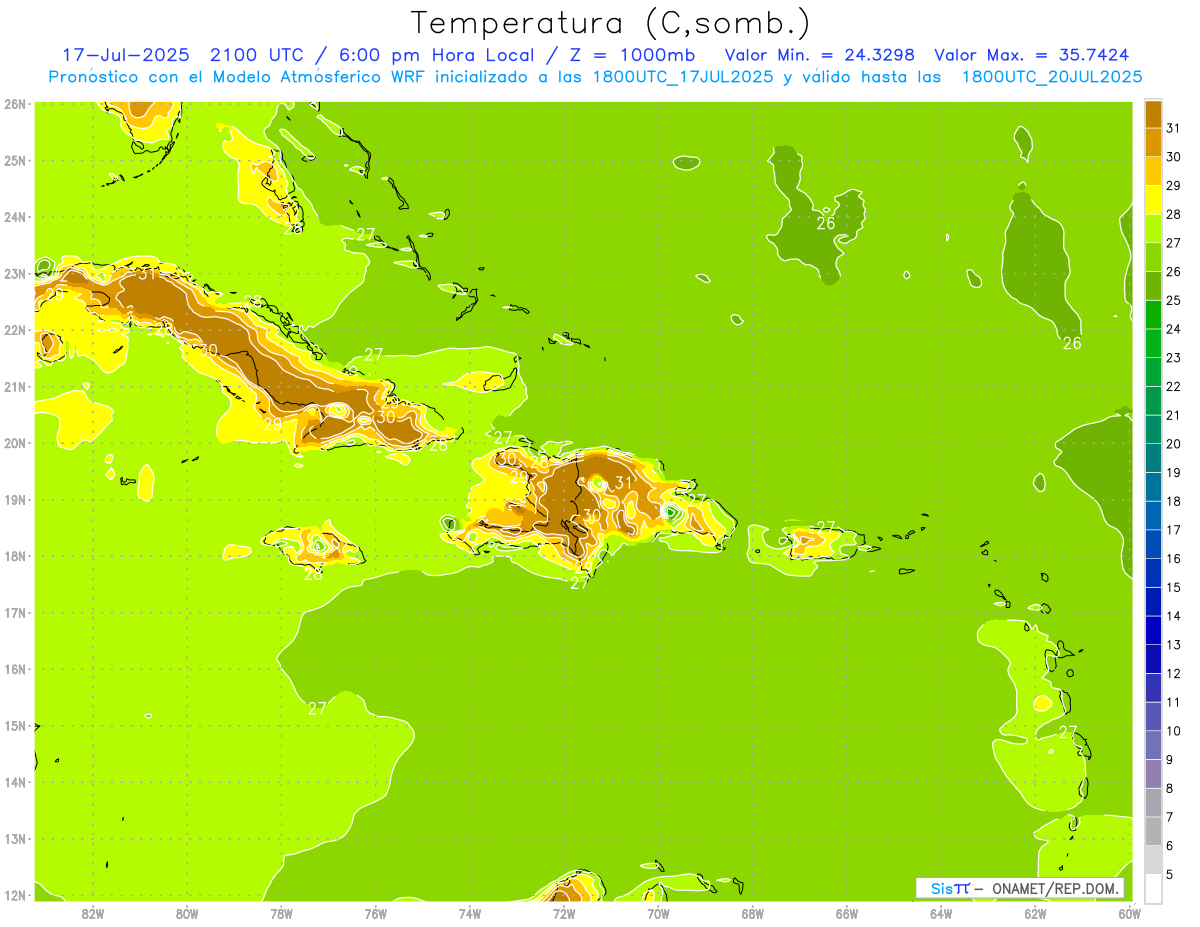Click the color bar label '12'
This screenshot has height=927, width=1200.
[1173, 673]
